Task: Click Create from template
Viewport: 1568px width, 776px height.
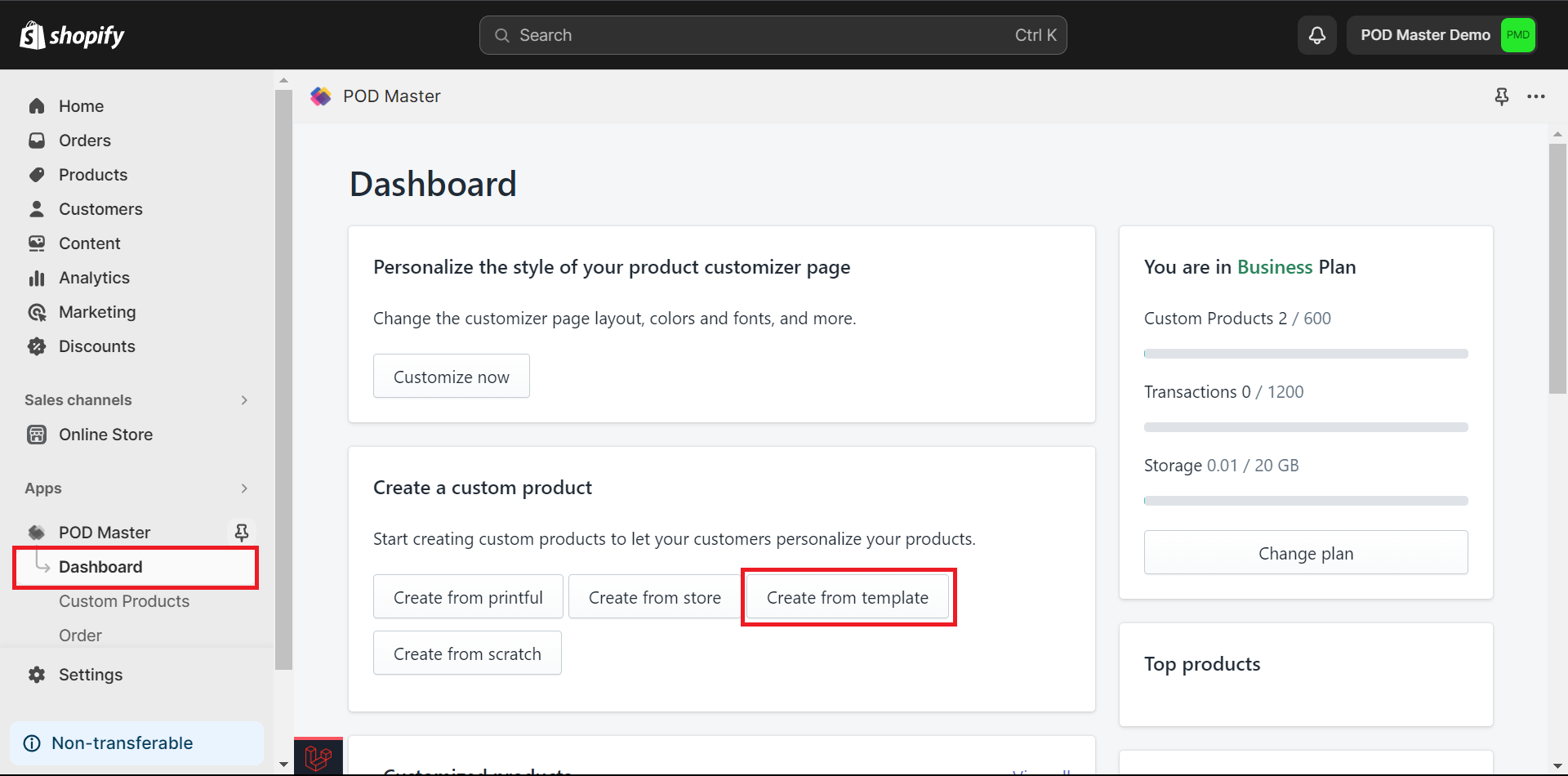Action: coord(848,596)
